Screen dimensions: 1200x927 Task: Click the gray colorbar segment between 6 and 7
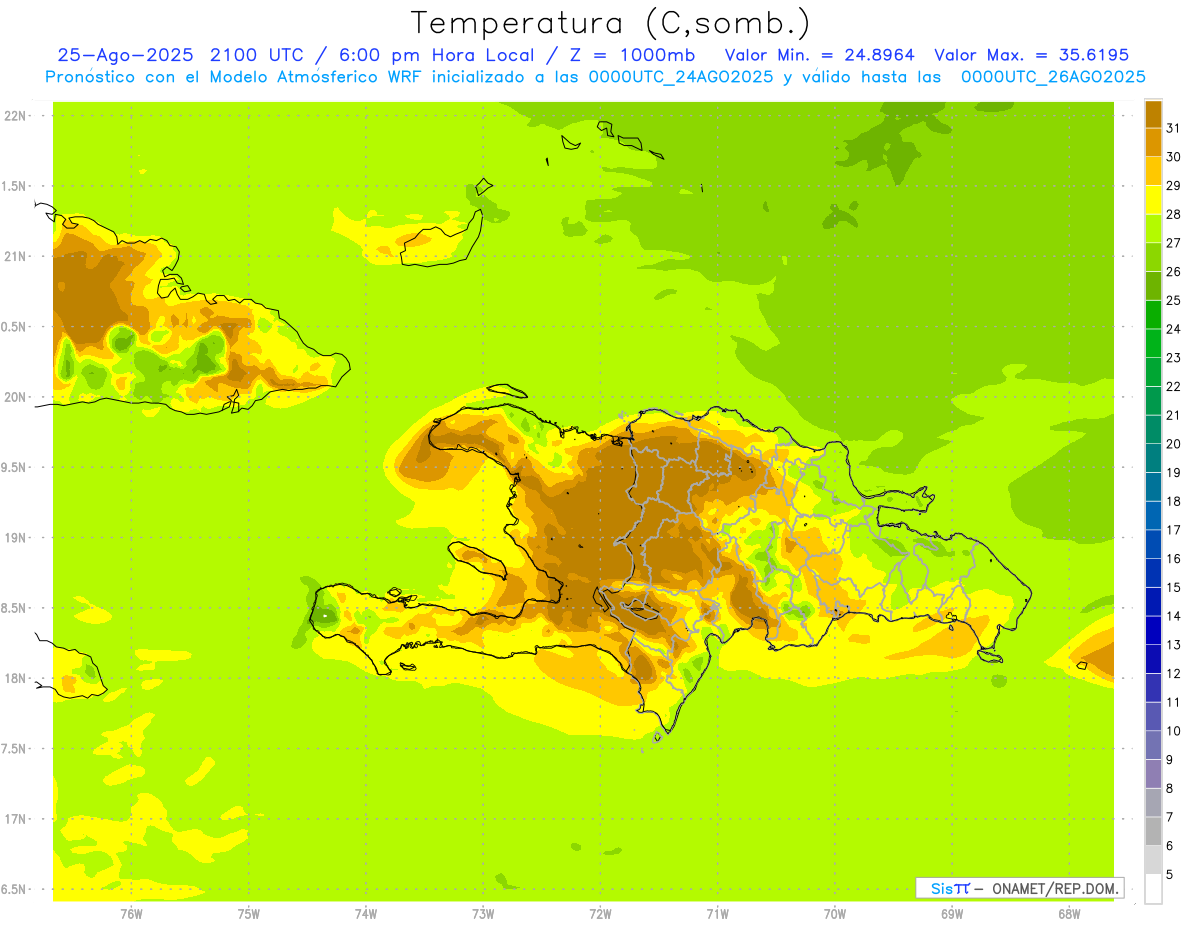click(x=1153, y=832)
